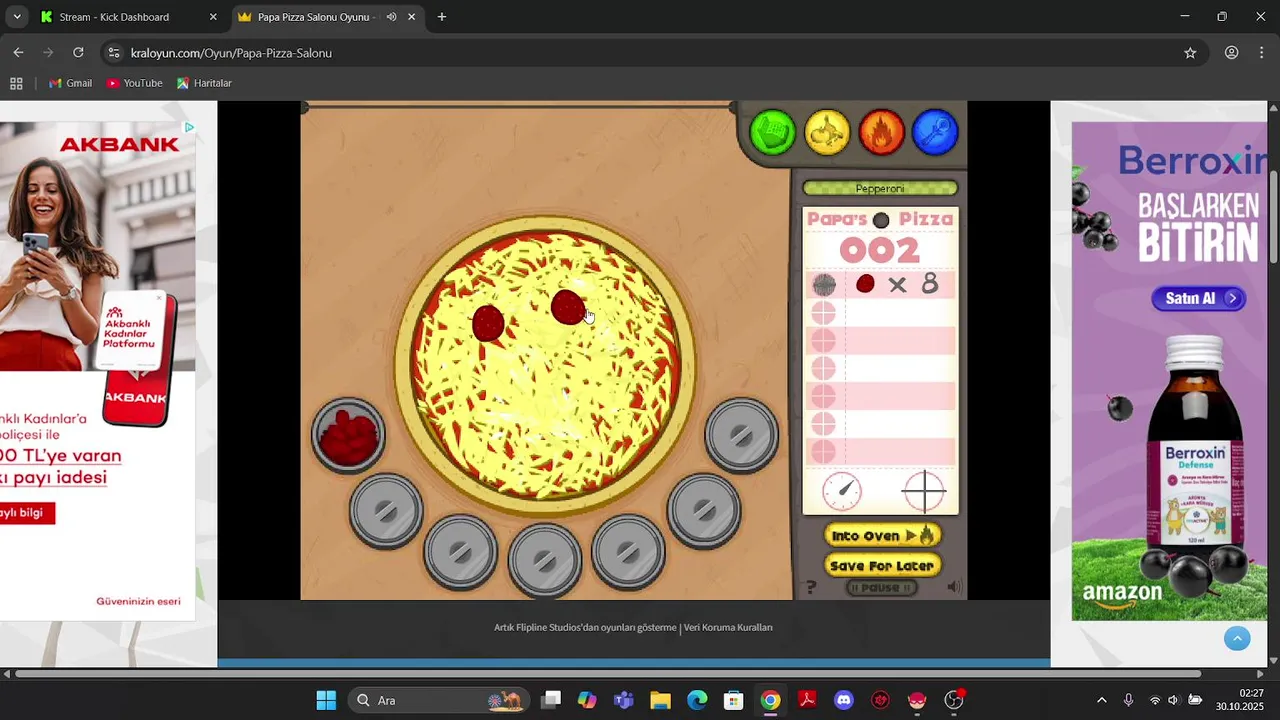This screenshot has height=720, width=1280.
Task: Open Microsoft Store from the taskbar
Action: point(734,700)
